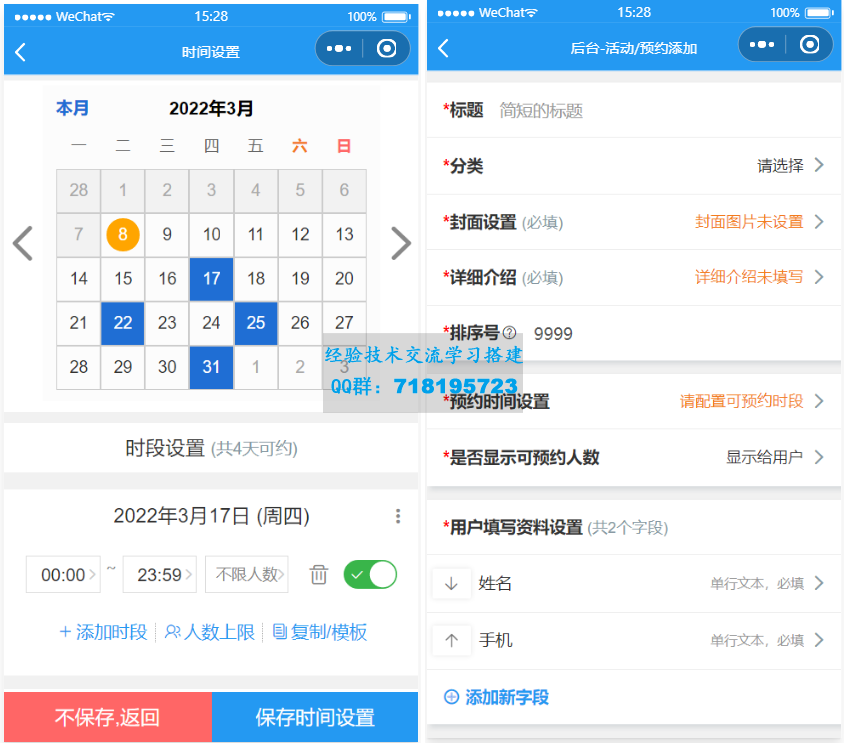Tap the close circle icon in 时间设置 header

387,49
